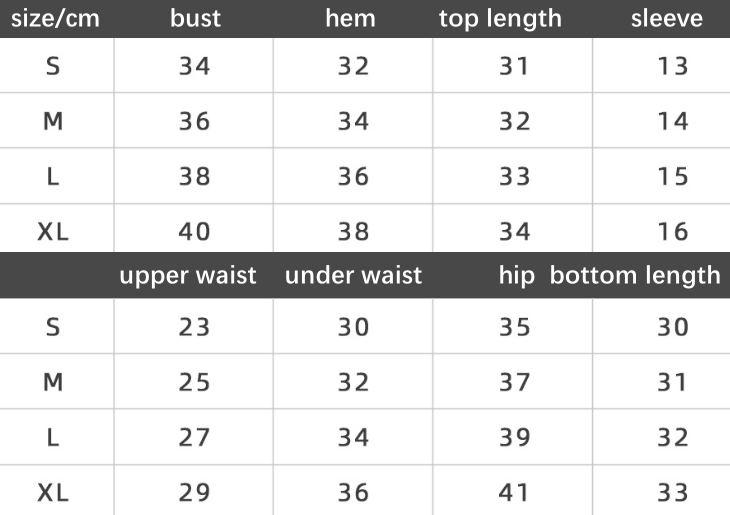
Task: Click the under waist value for size S
Action: pyautogui.click(x=353, y=327)
